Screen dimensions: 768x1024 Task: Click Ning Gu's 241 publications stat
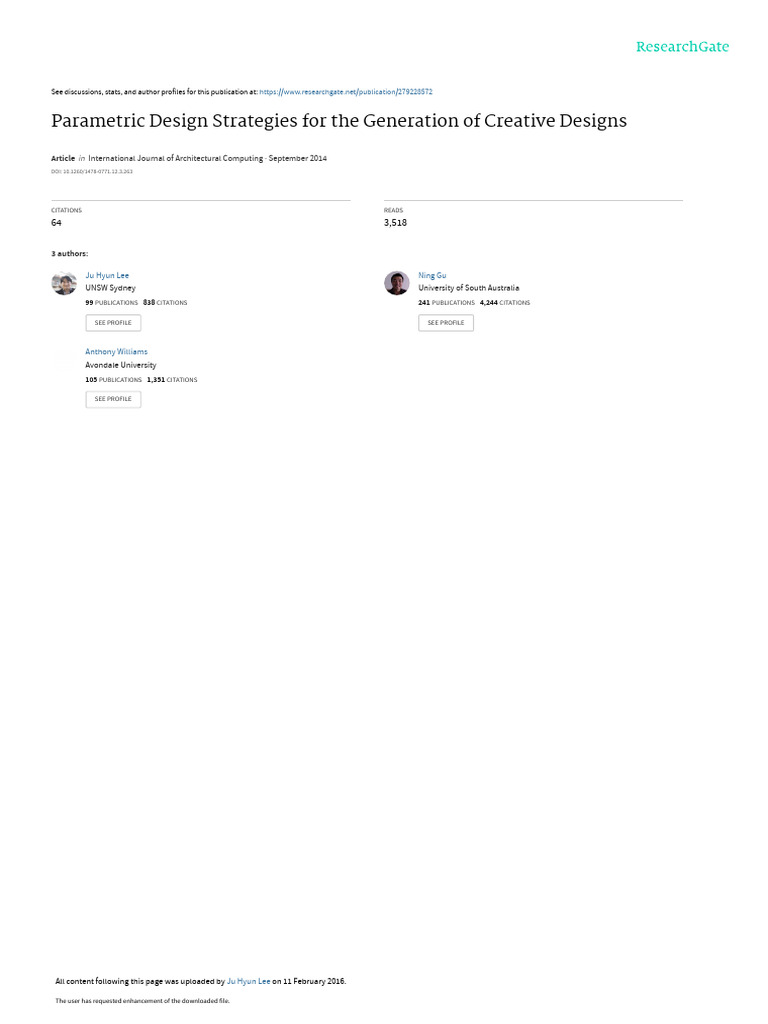click(447, 303)
